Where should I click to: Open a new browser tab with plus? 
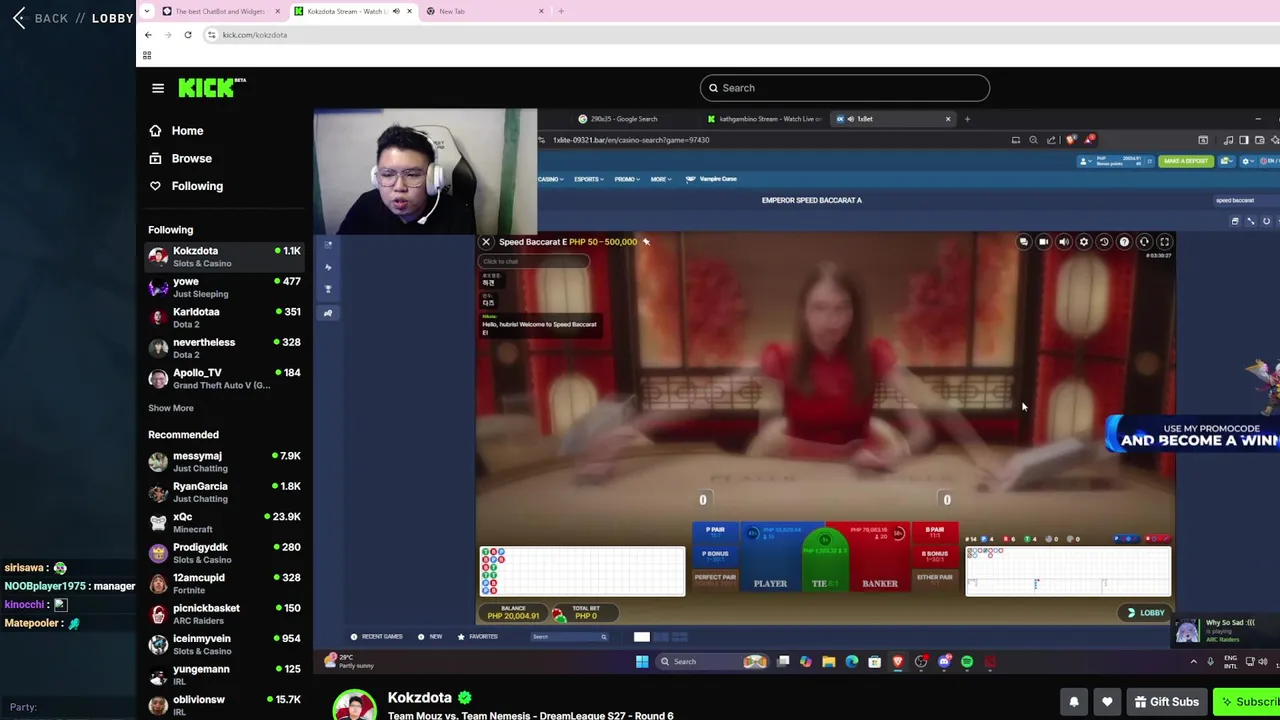(561, 11)
